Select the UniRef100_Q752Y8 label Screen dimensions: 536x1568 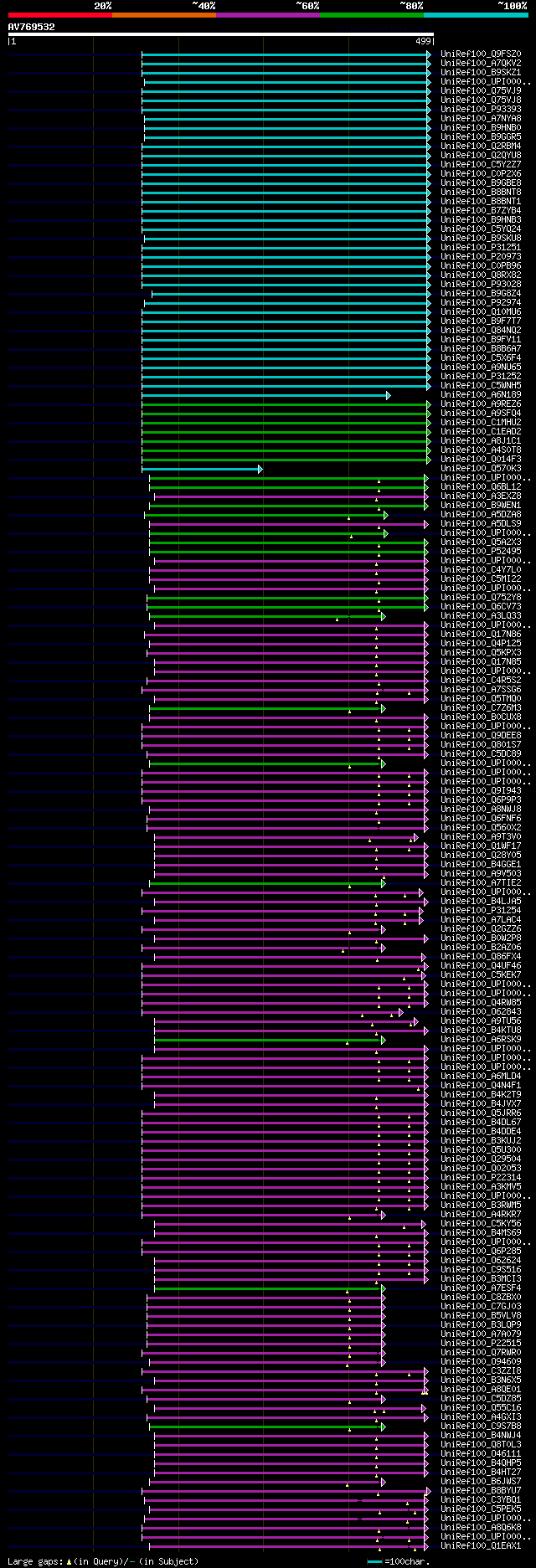click(481, 598)
